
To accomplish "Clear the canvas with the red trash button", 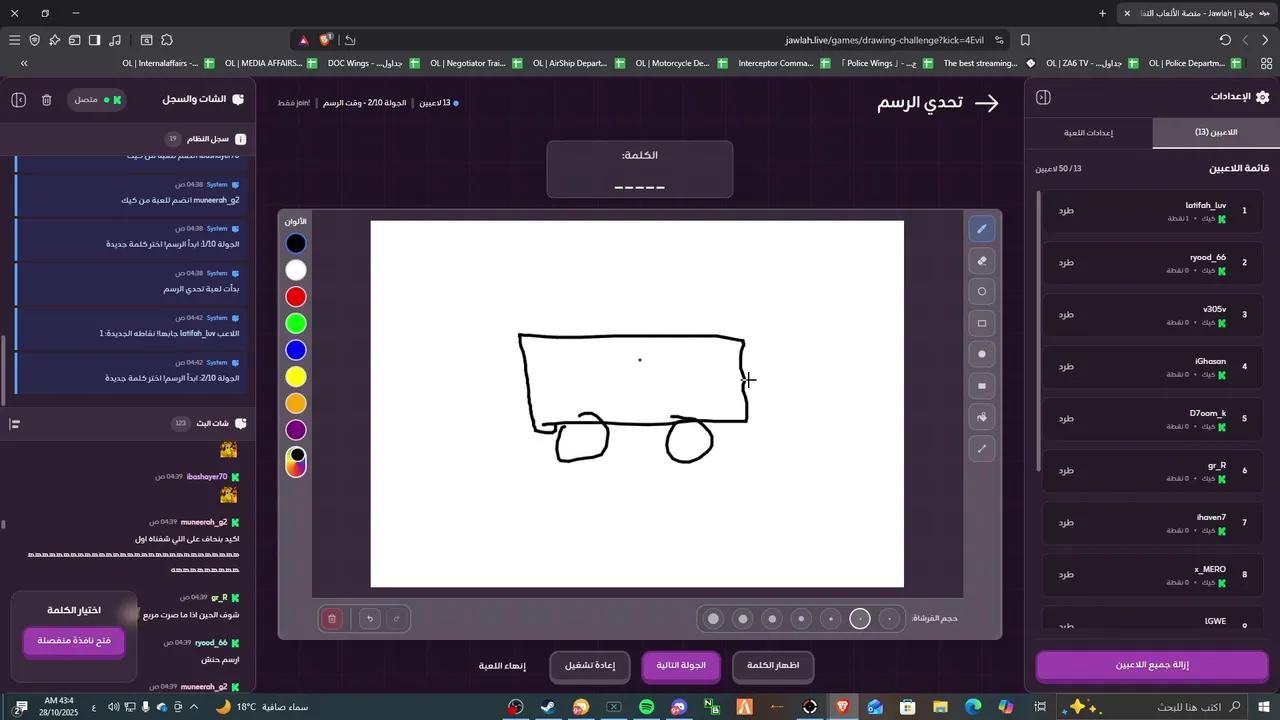I will [332, 619].
